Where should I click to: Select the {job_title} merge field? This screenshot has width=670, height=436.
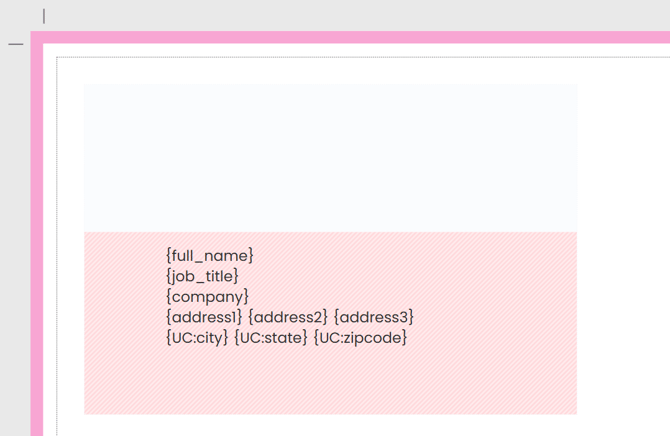(203, 276)
